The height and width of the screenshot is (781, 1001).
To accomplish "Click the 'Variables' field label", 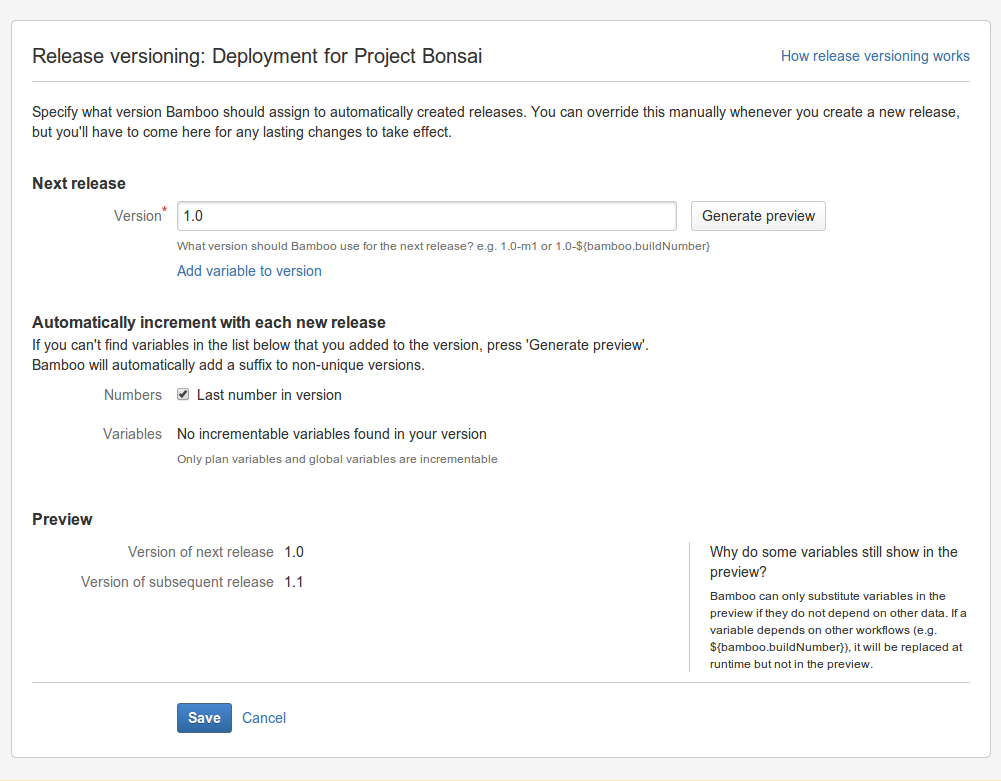I will tap(132, 434).
